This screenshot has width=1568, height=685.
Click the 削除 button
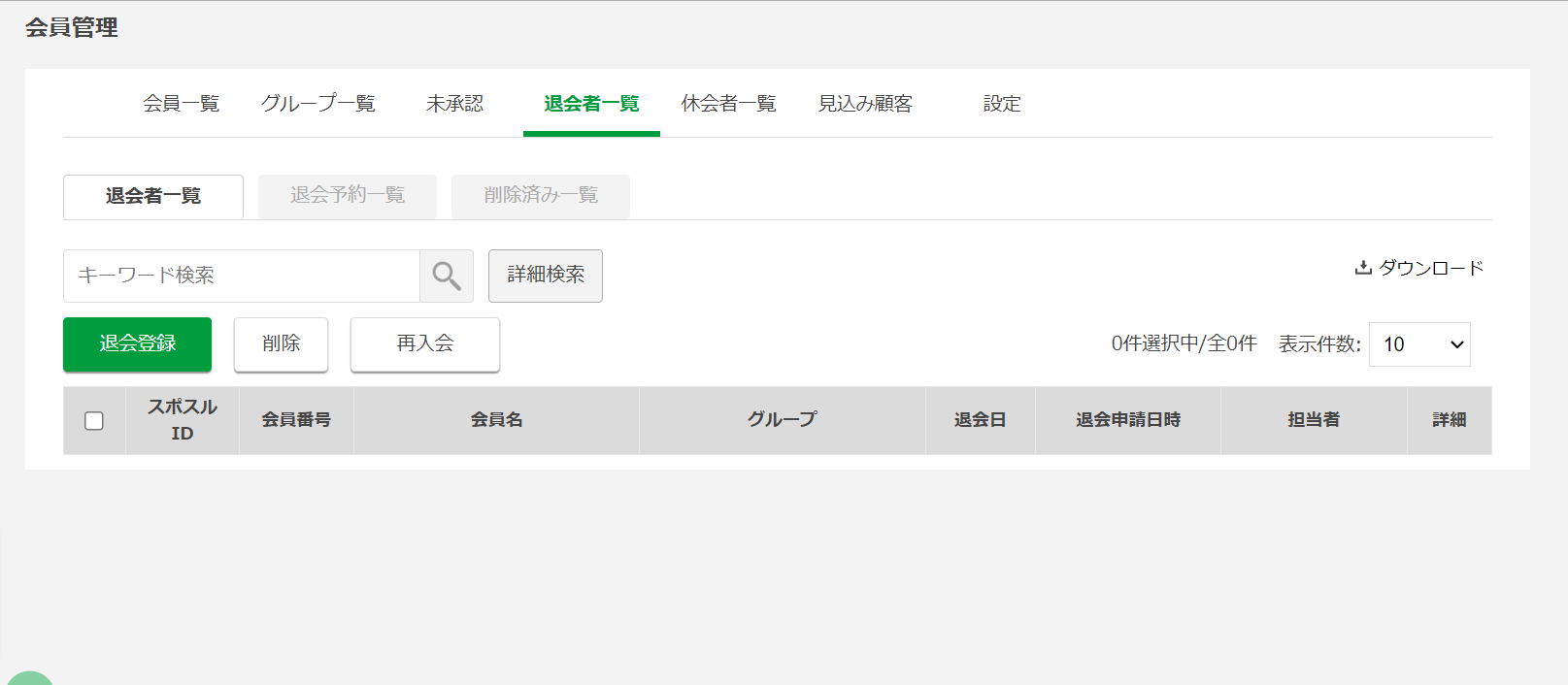click(x=281, y=344)
